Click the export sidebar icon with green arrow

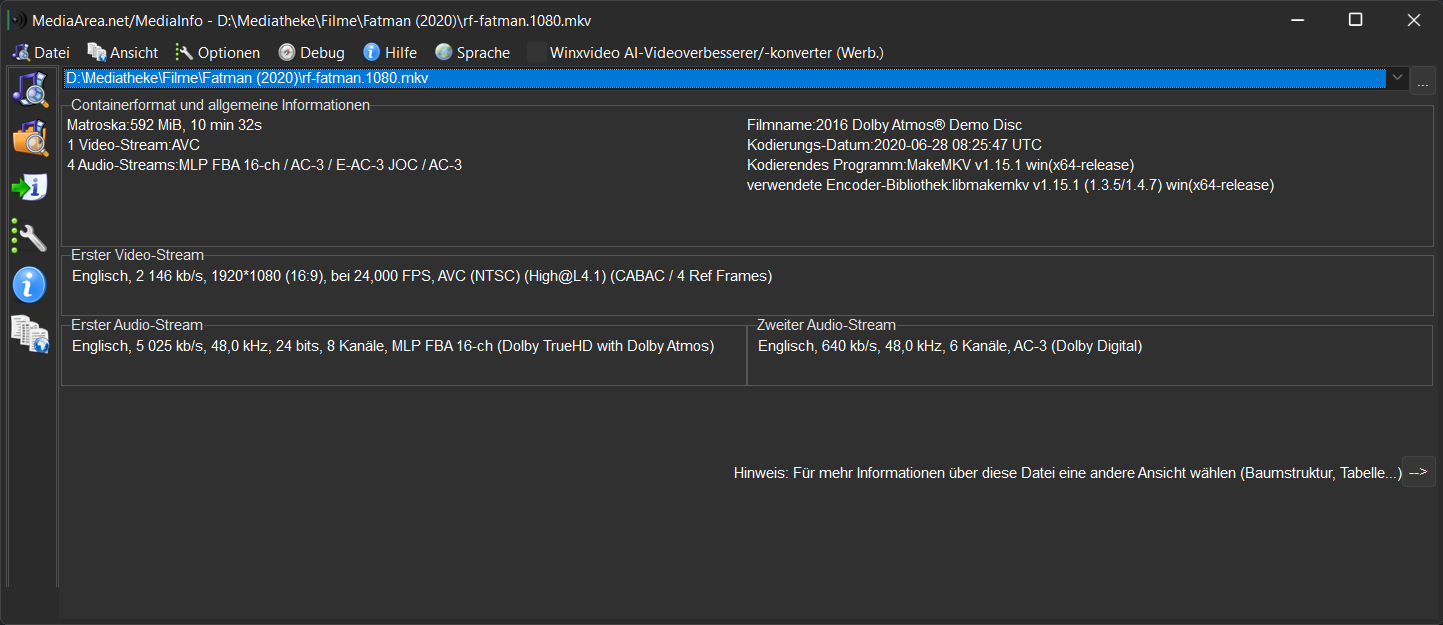(30, 187)
